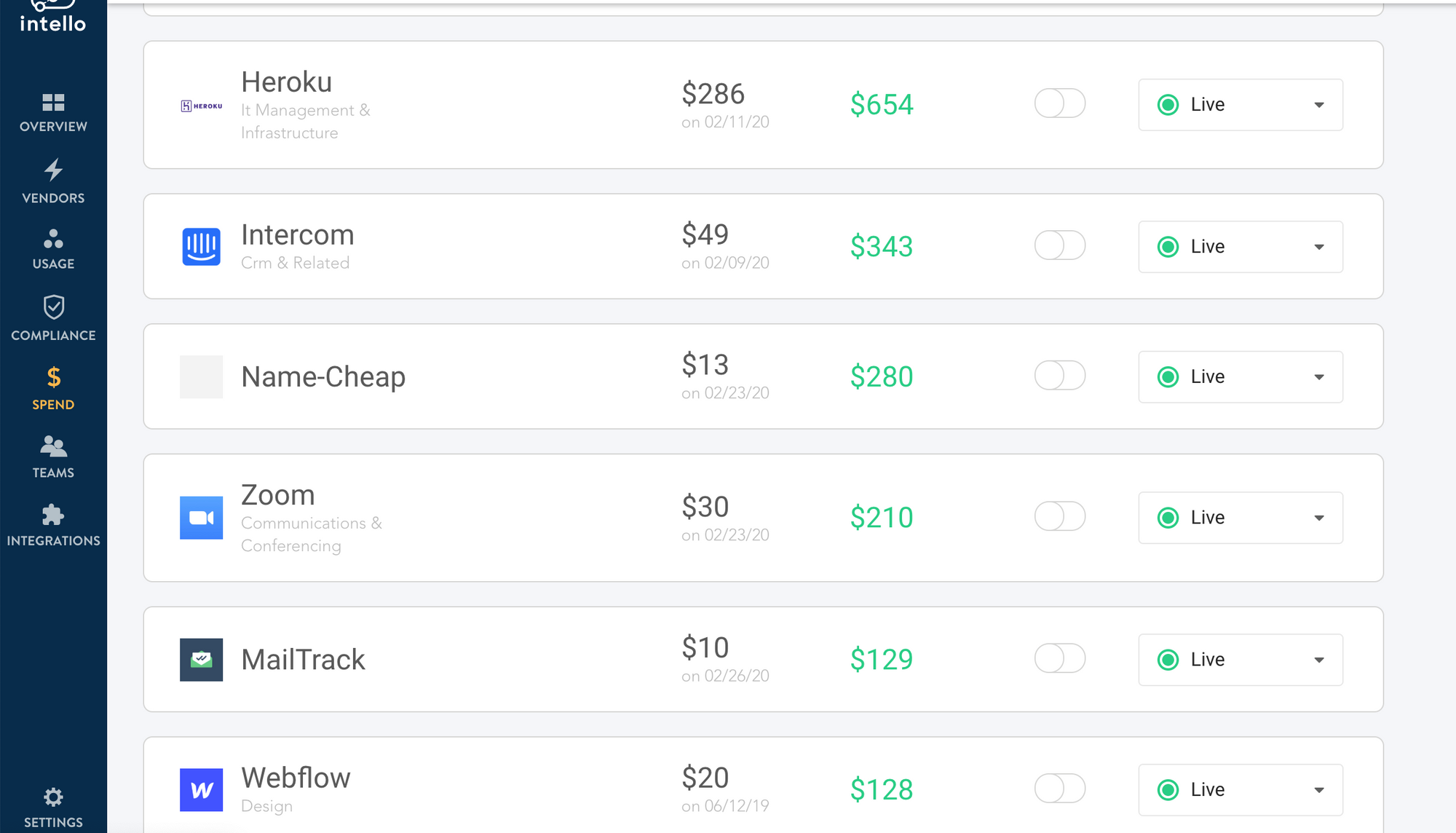Click the Vendors lightning bolt icon
The image size is (1456, 833).
pyautogui.click(x=53, y=170)
